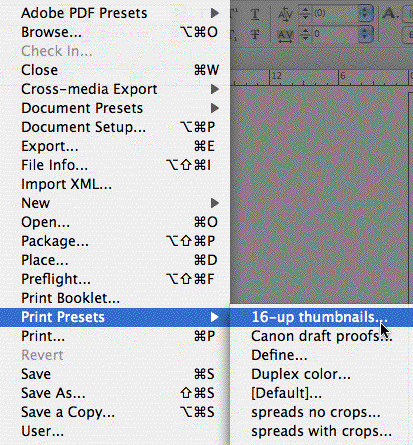
Task: Choose Print Booklet... menu item
Action: point(115,298)
